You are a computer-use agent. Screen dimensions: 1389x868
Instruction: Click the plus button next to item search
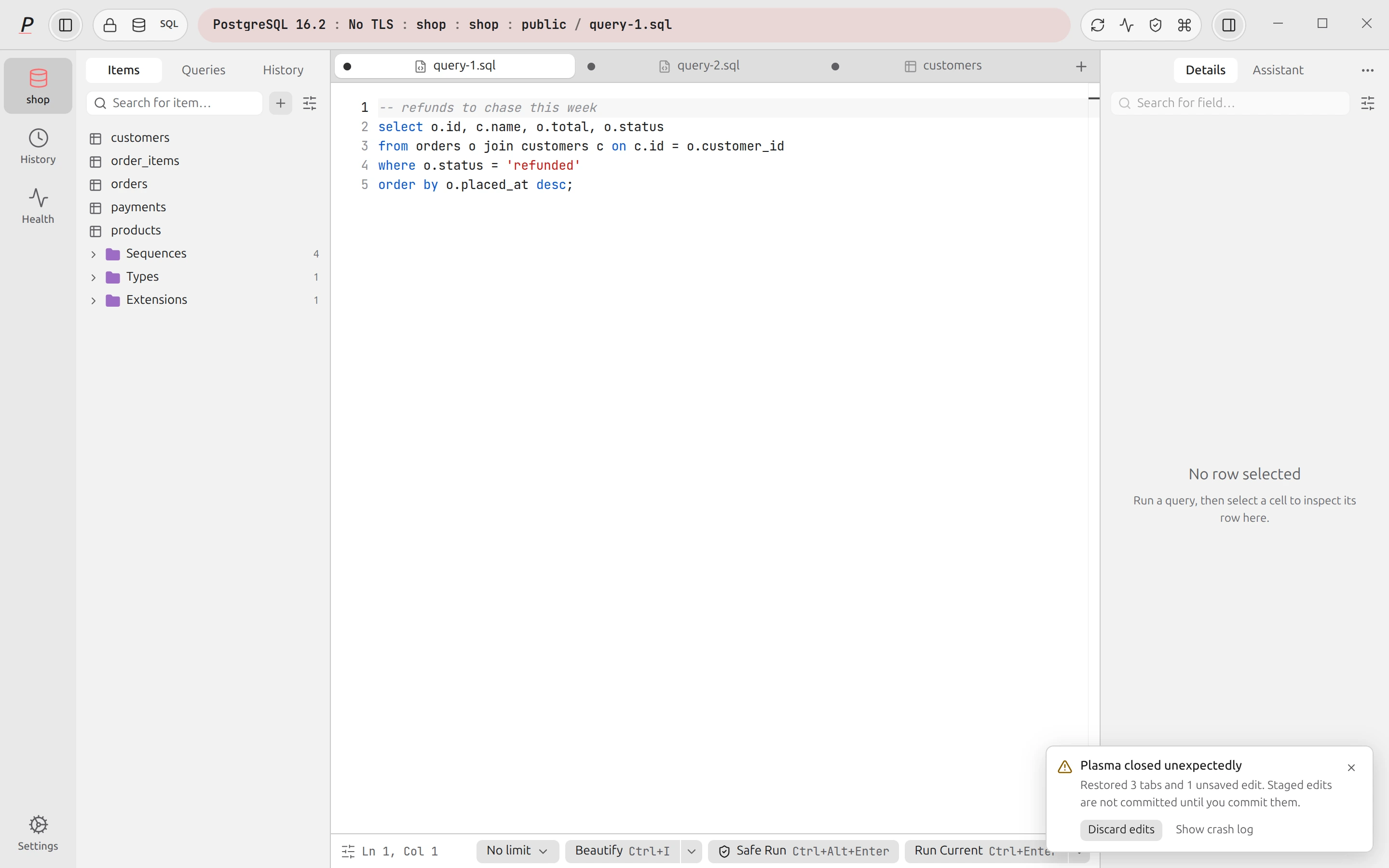click(x=281, y=103)
